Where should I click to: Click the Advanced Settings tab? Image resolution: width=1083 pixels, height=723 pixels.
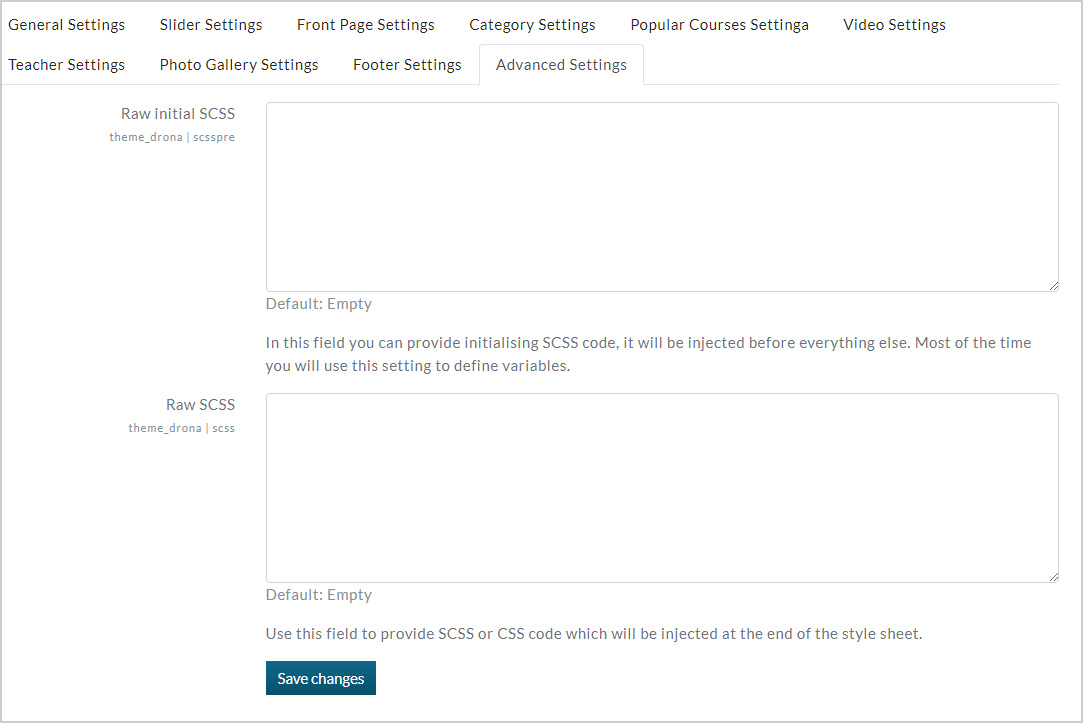[x=561, y=65]
